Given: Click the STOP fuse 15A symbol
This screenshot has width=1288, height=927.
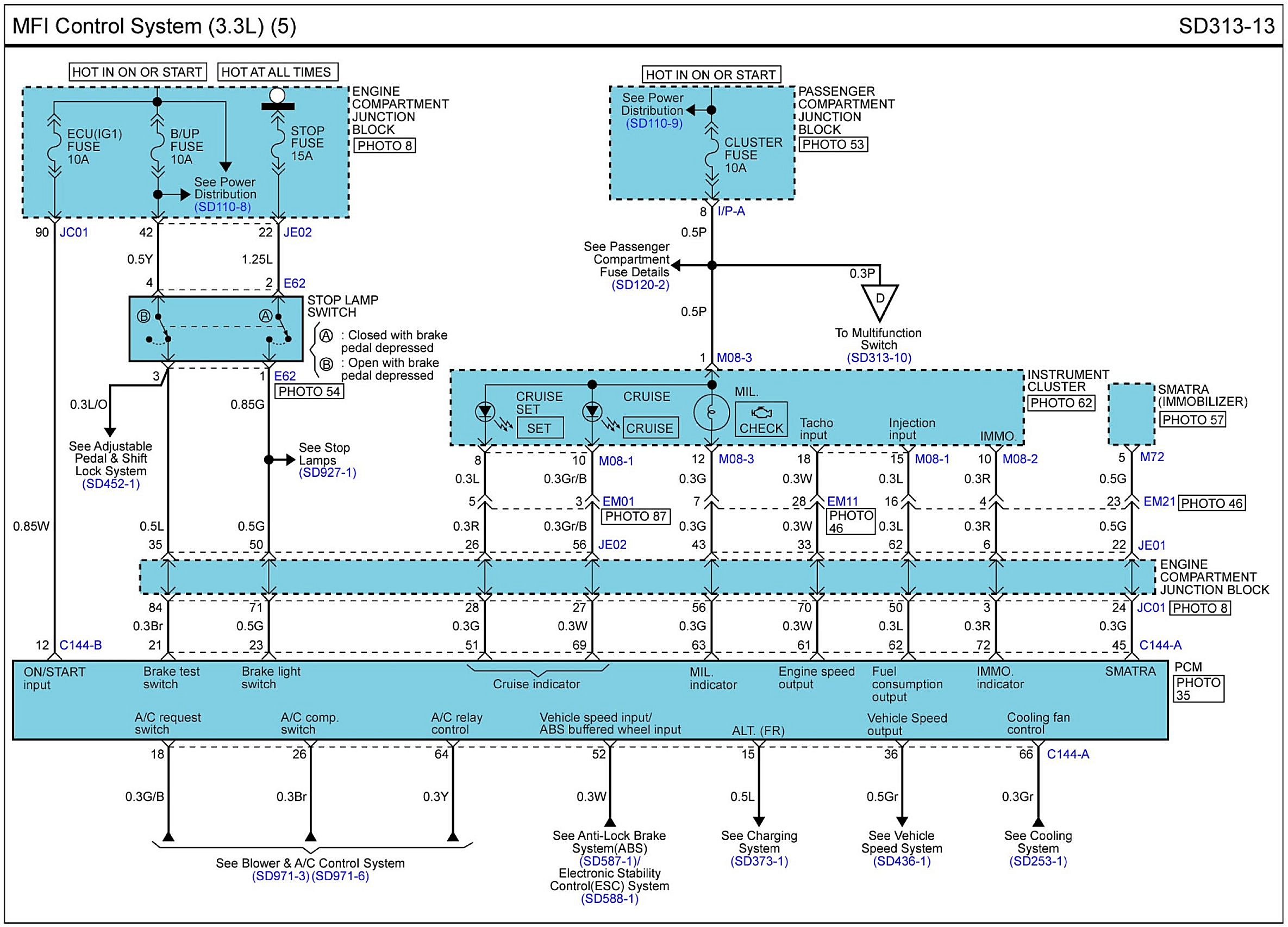Looking at the screenshot, I should click(278, 145).
